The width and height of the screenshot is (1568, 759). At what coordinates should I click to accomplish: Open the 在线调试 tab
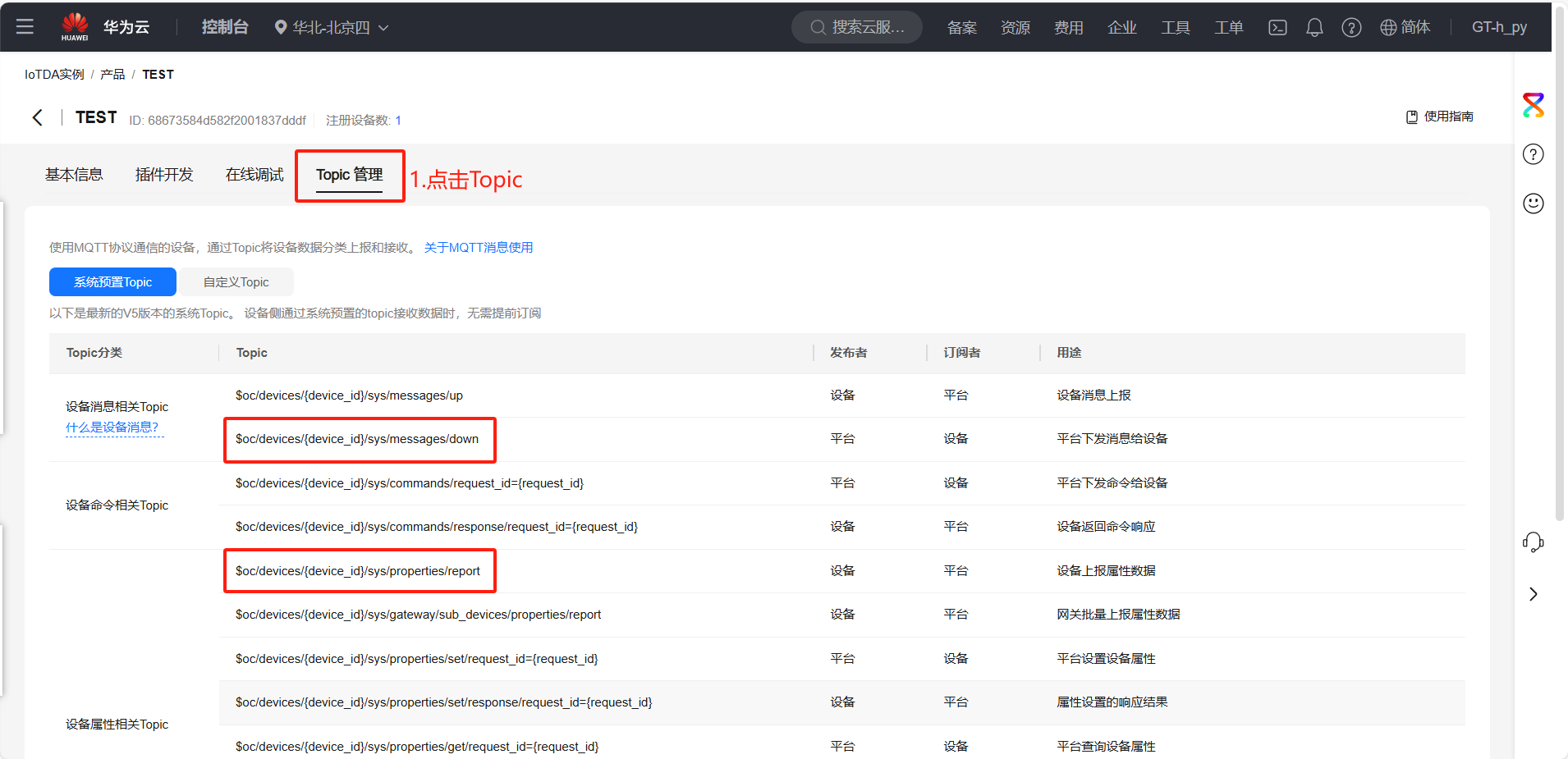(x=254, y=175)
